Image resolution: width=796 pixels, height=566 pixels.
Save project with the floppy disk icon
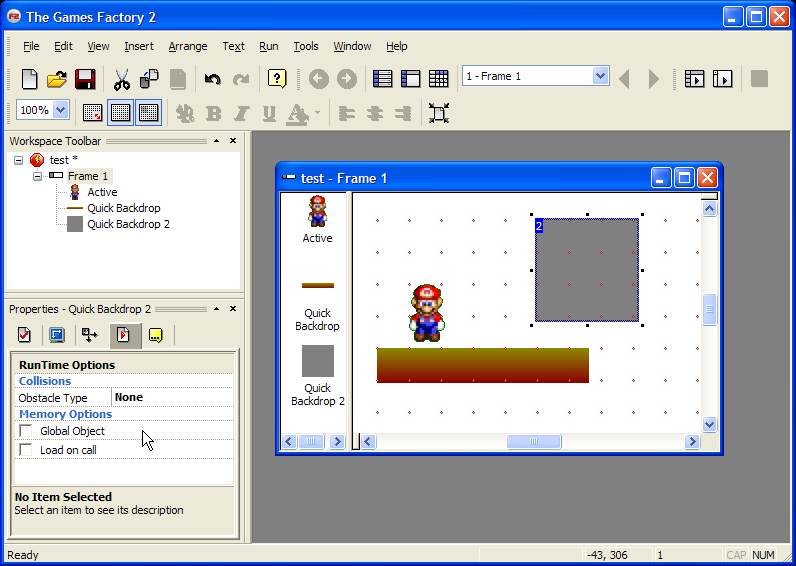(x=85, y=79)
